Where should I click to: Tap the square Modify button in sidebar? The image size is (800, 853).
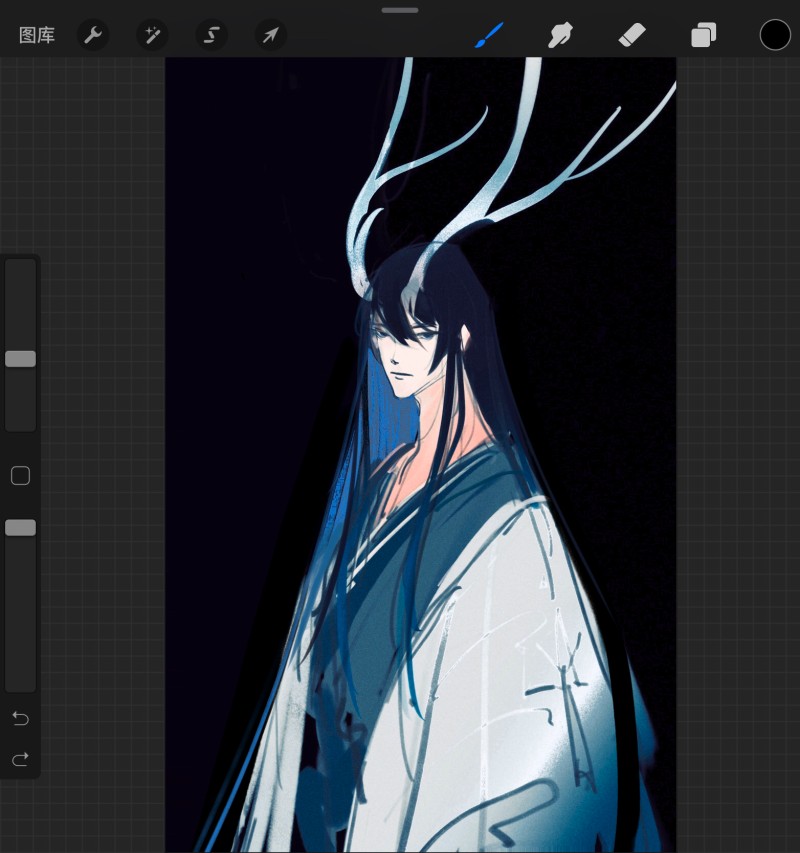(21, 475)
